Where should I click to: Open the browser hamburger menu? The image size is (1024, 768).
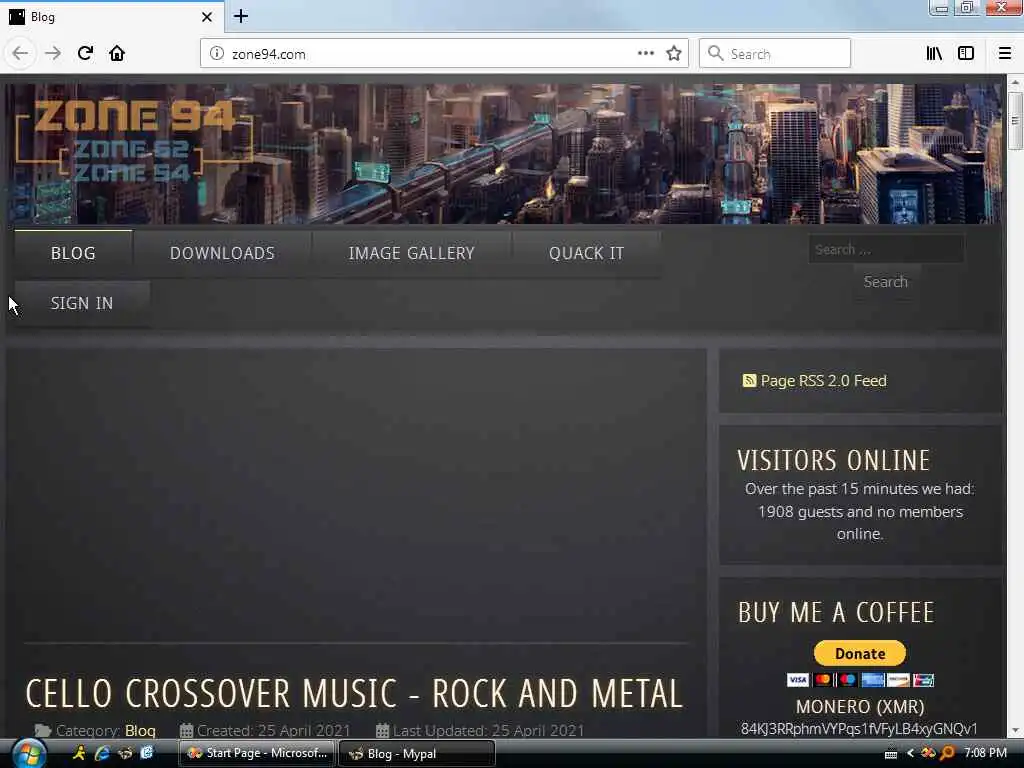1005,54
